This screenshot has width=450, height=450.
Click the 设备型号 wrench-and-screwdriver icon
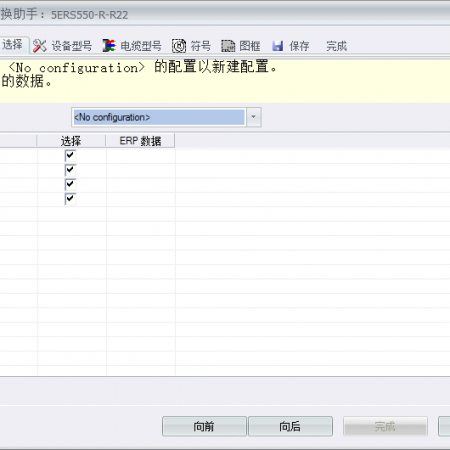[40, 46]
